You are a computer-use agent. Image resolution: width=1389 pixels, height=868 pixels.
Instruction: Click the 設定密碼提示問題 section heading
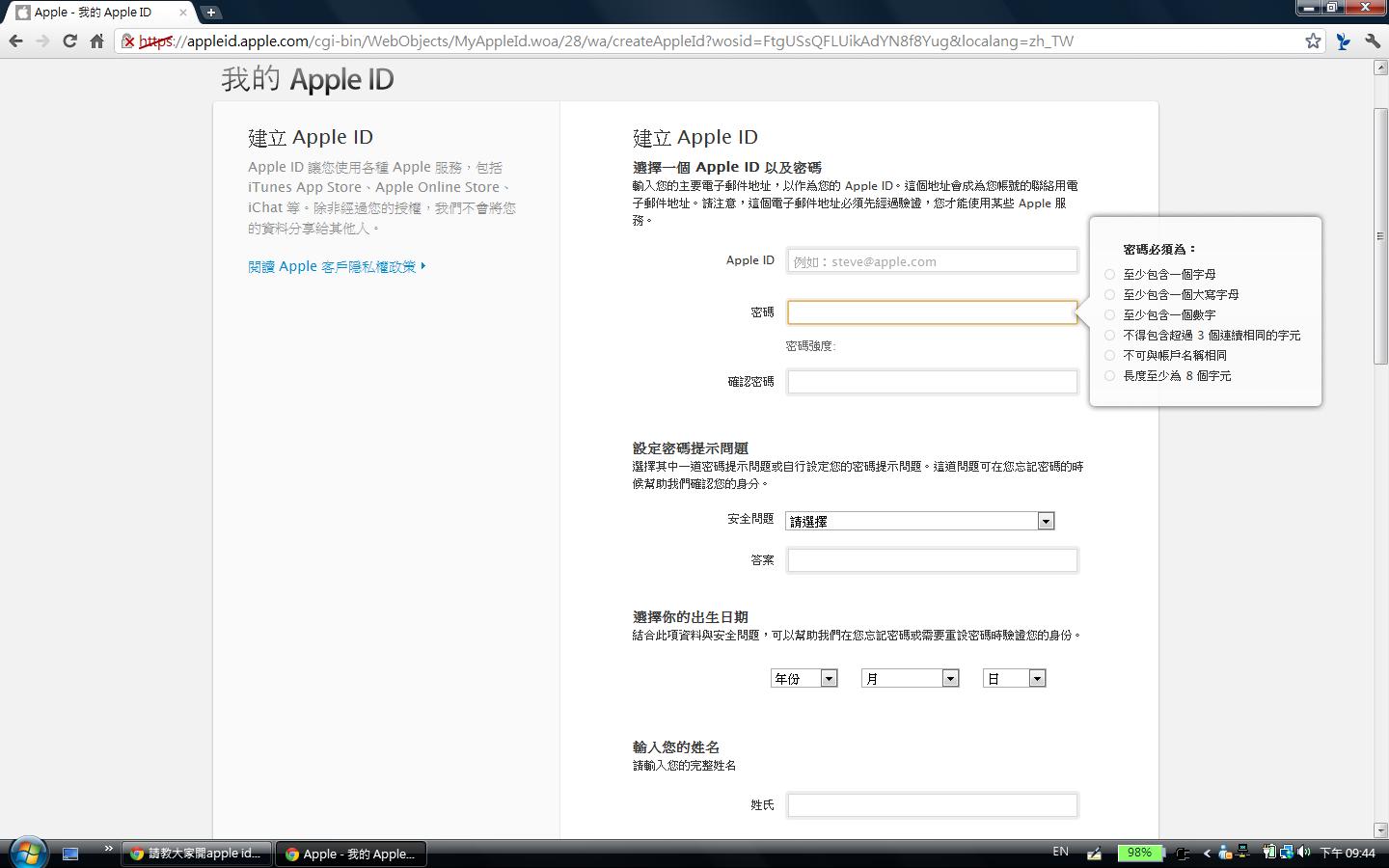691,448
